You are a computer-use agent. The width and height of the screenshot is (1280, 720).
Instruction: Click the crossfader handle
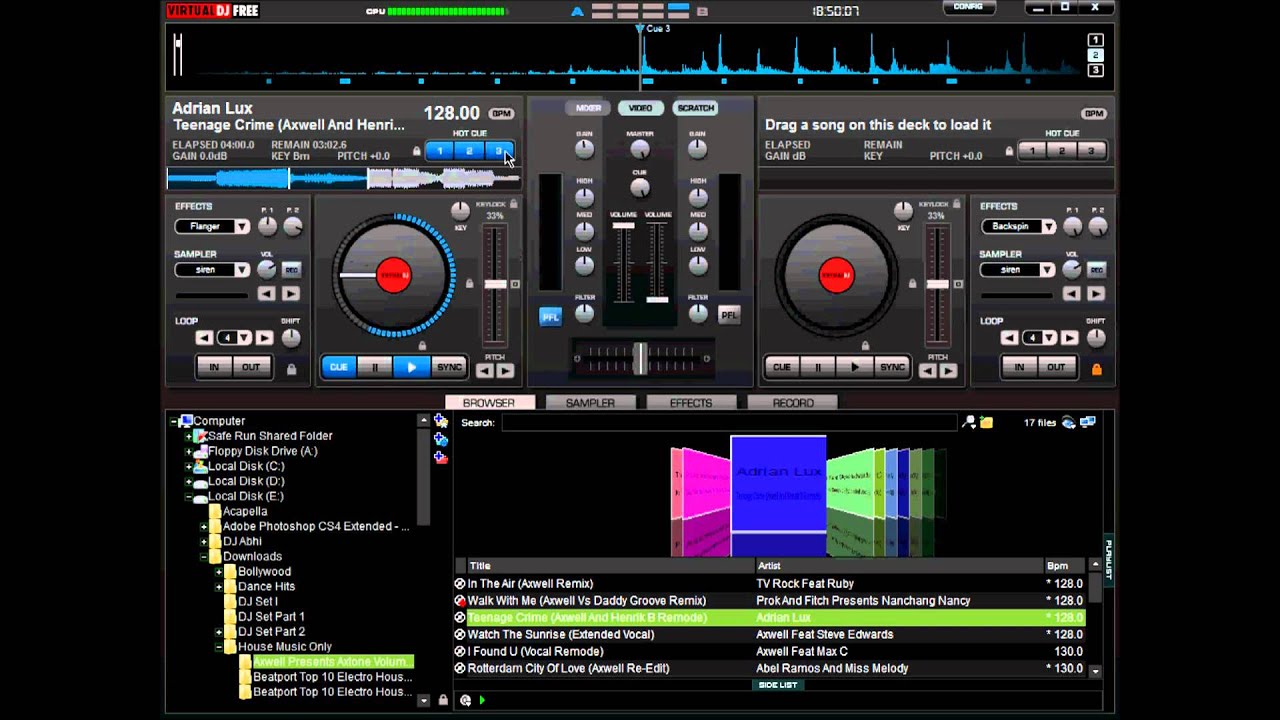tap(640, 358)
